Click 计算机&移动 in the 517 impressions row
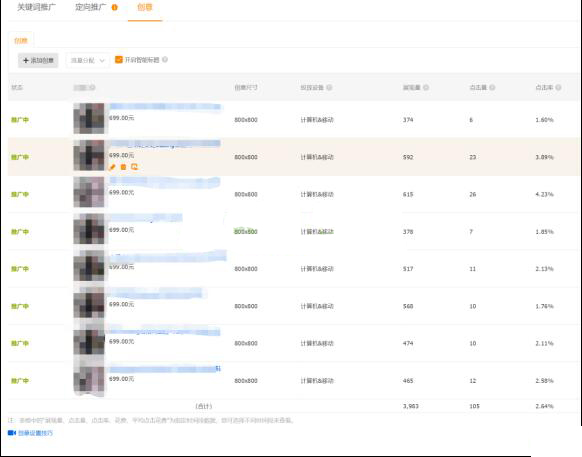 coord(317,269)
